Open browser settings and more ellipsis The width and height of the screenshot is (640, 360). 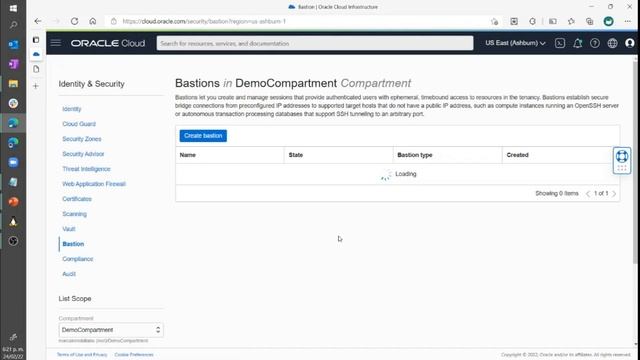(628, 21)
